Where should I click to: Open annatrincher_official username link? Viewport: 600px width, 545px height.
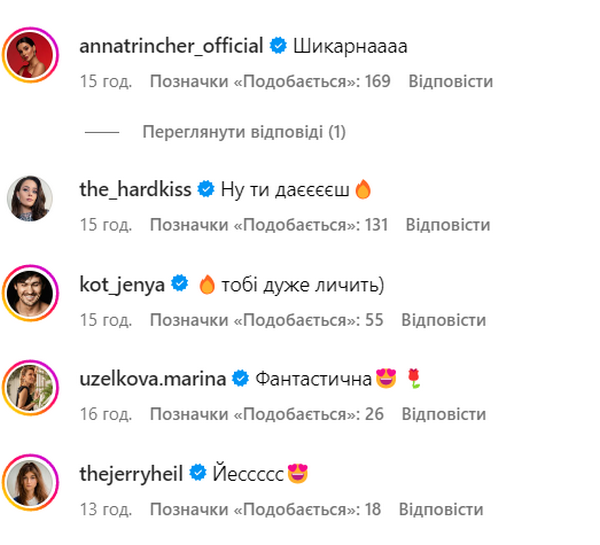point(171,46)
